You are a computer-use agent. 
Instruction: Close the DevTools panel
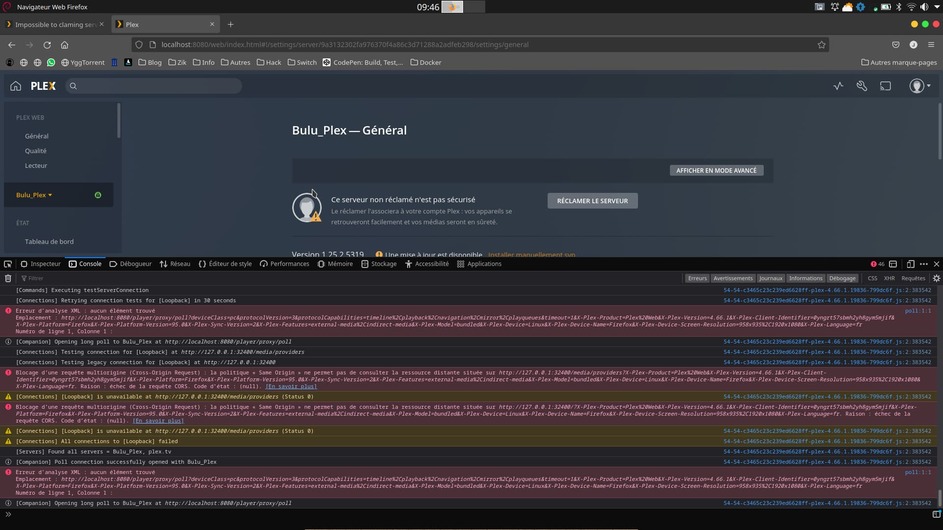[936, 263]
